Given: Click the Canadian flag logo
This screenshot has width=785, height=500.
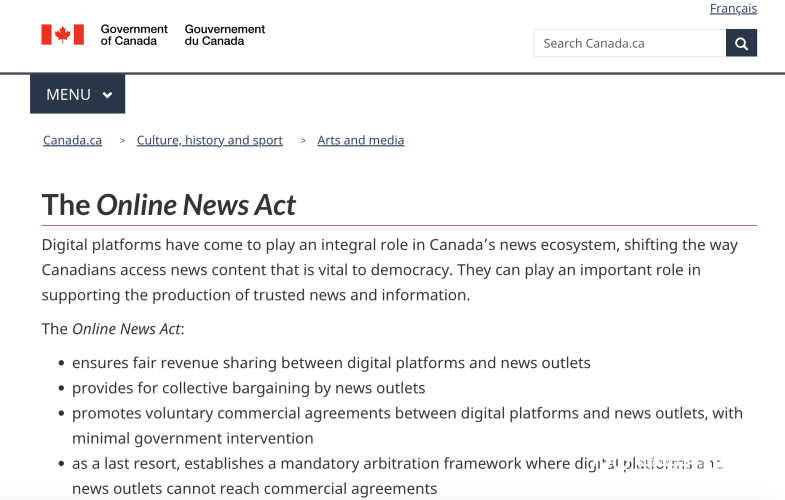Looking at the screenshot, I should (63, 35).
